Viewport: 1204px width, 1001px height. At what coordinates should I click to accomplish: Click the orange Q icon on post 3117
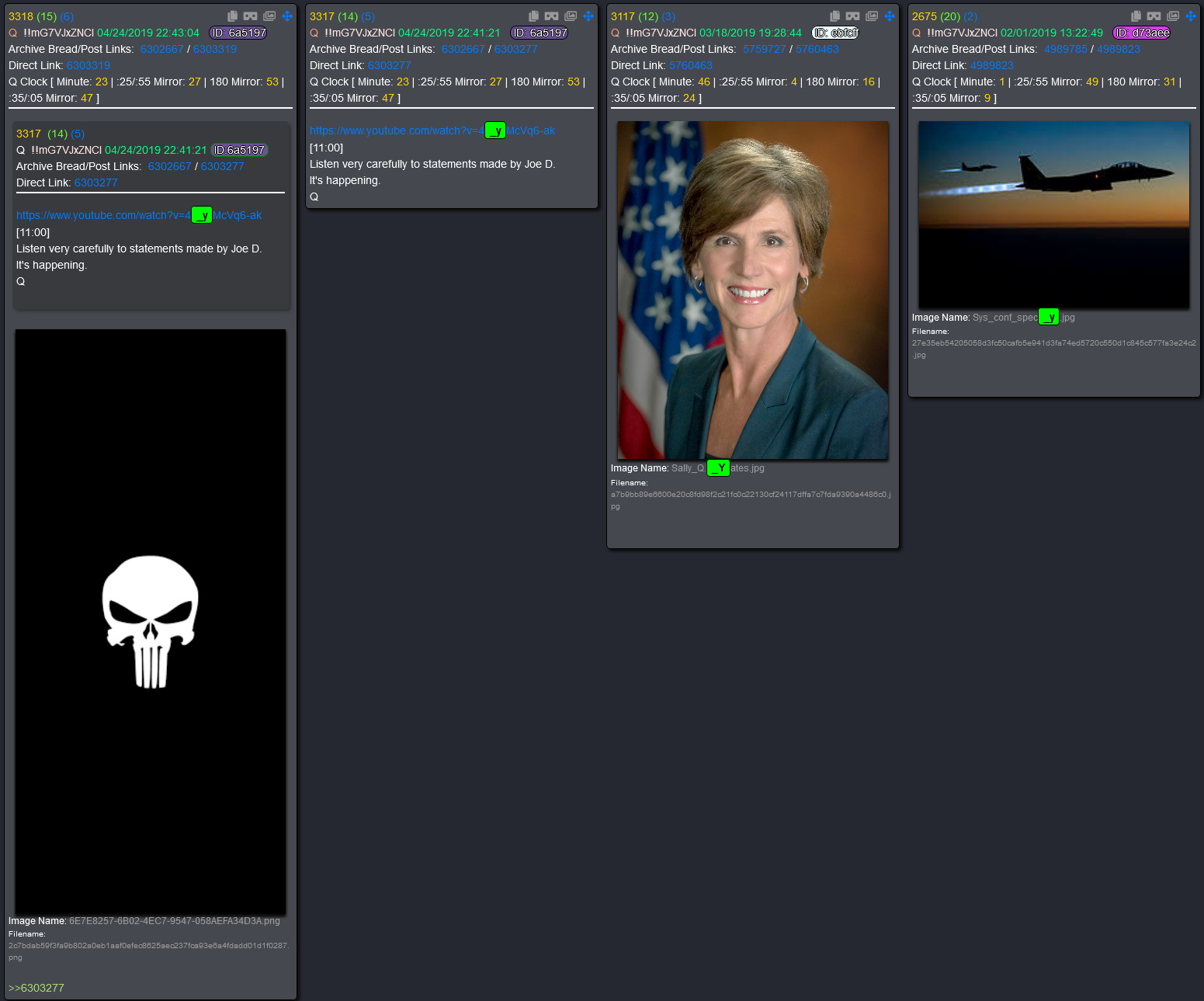click(x=616, y=33)
